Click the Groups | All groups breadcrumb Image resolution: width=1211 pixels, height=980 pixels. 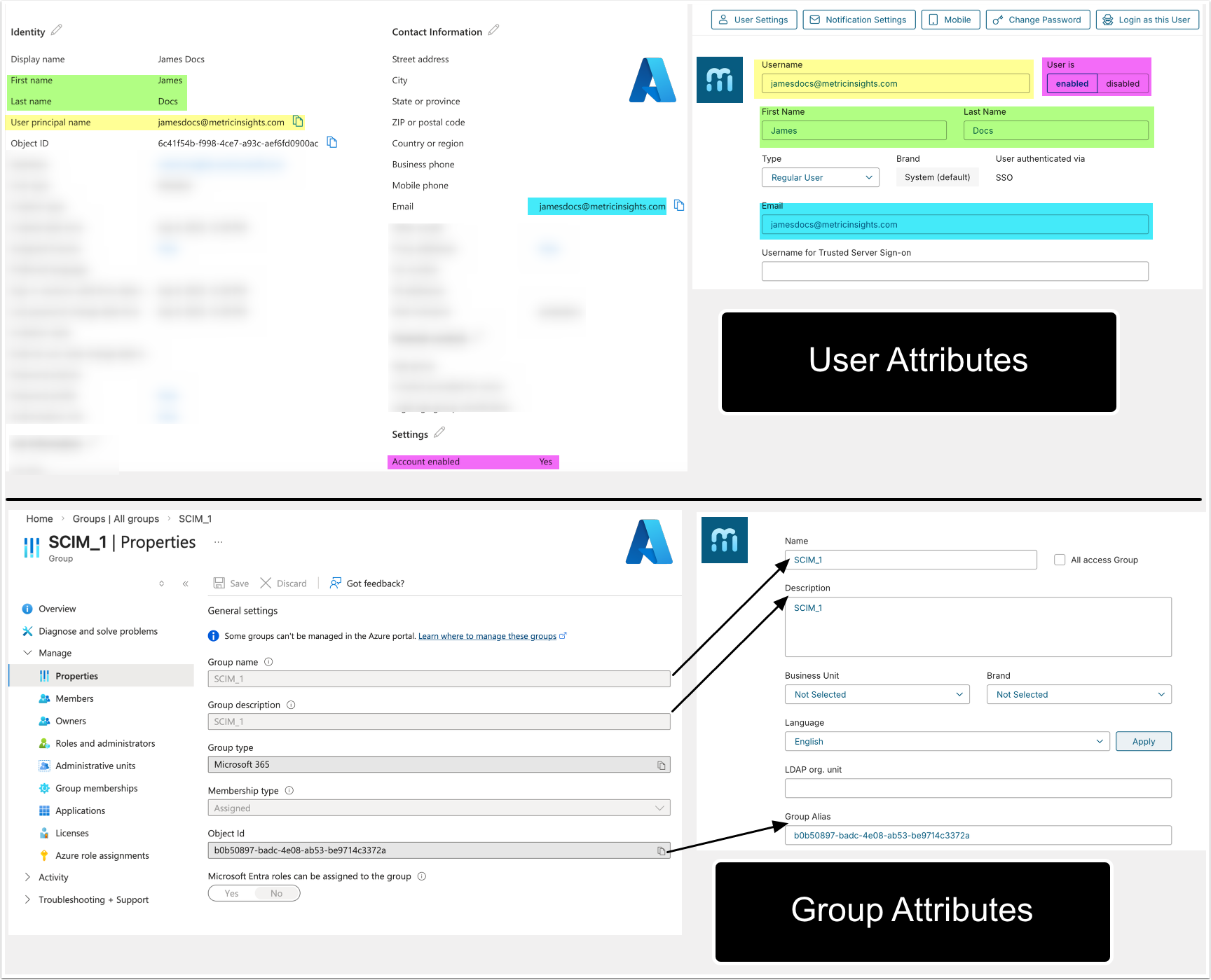116,518
